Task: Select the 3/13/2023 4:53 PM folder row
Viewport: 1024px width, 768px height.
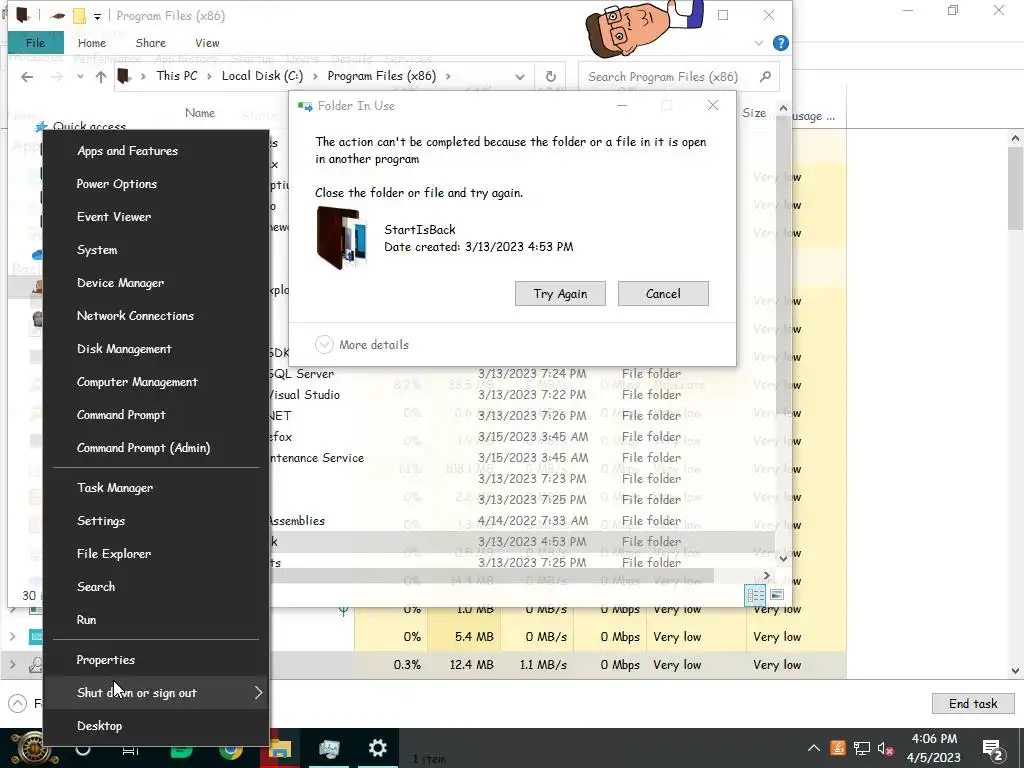Action: click(x=522, y=541)
